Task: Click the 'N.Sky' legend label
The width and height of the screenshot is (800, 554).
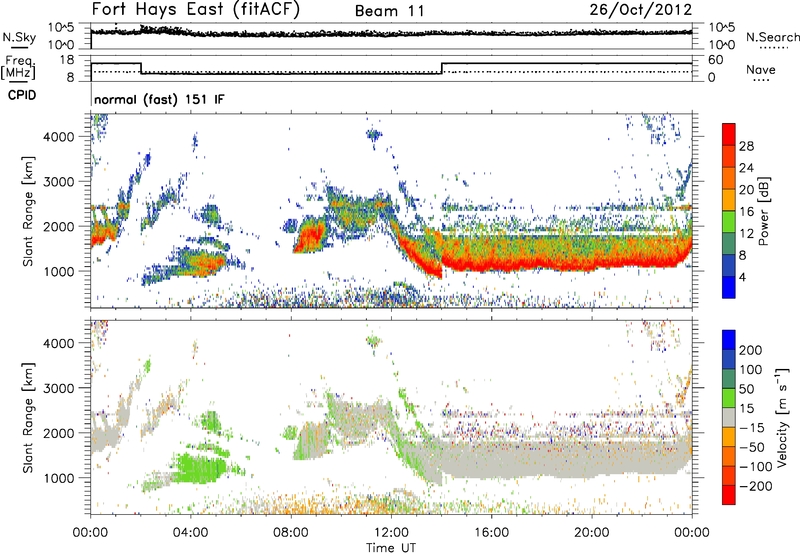Action: tap(19, 37)
